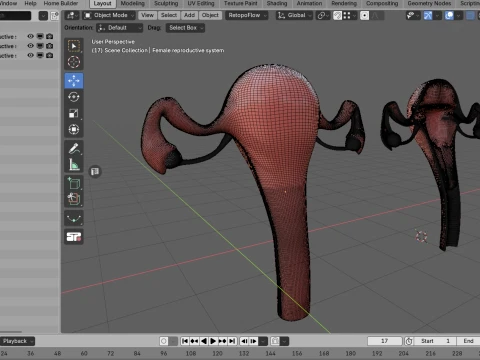Screen dimensions: 480x360
Task: Open the Geometry Nodes workspace tab
Action: coord(429,4)
